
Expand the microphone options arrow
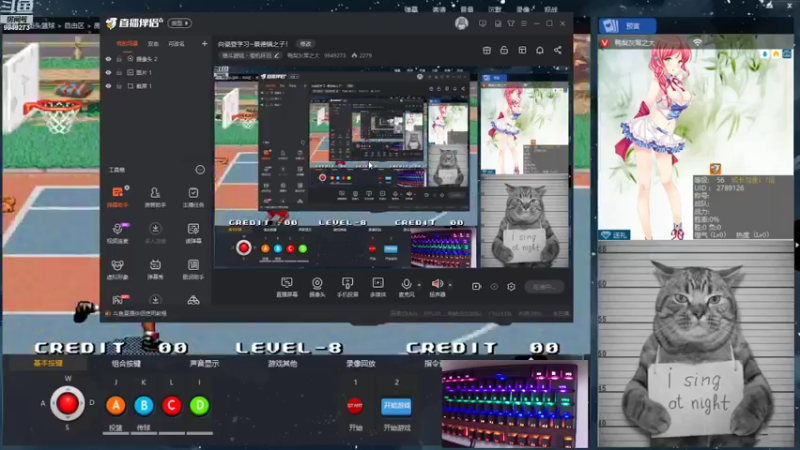pos(419,285)
